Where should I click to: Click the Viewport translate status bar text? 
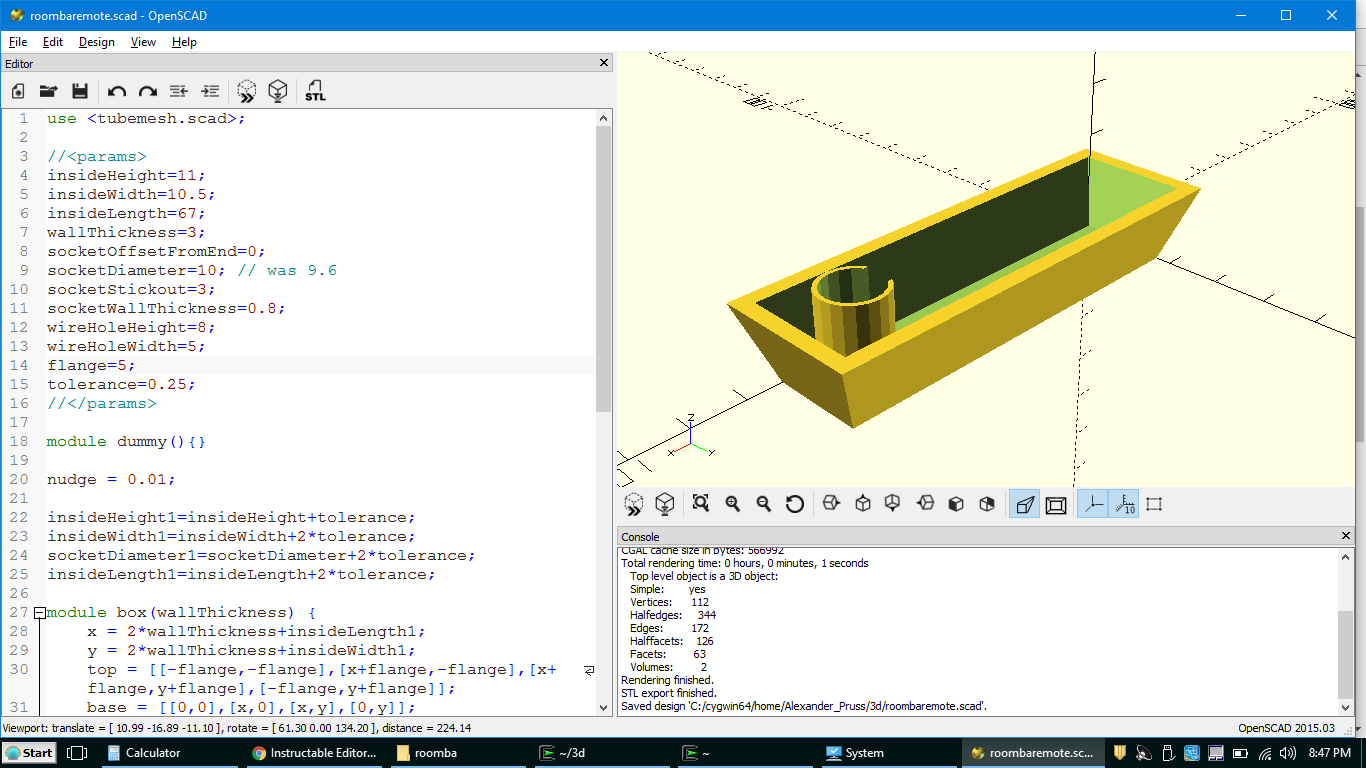(237, 728)
